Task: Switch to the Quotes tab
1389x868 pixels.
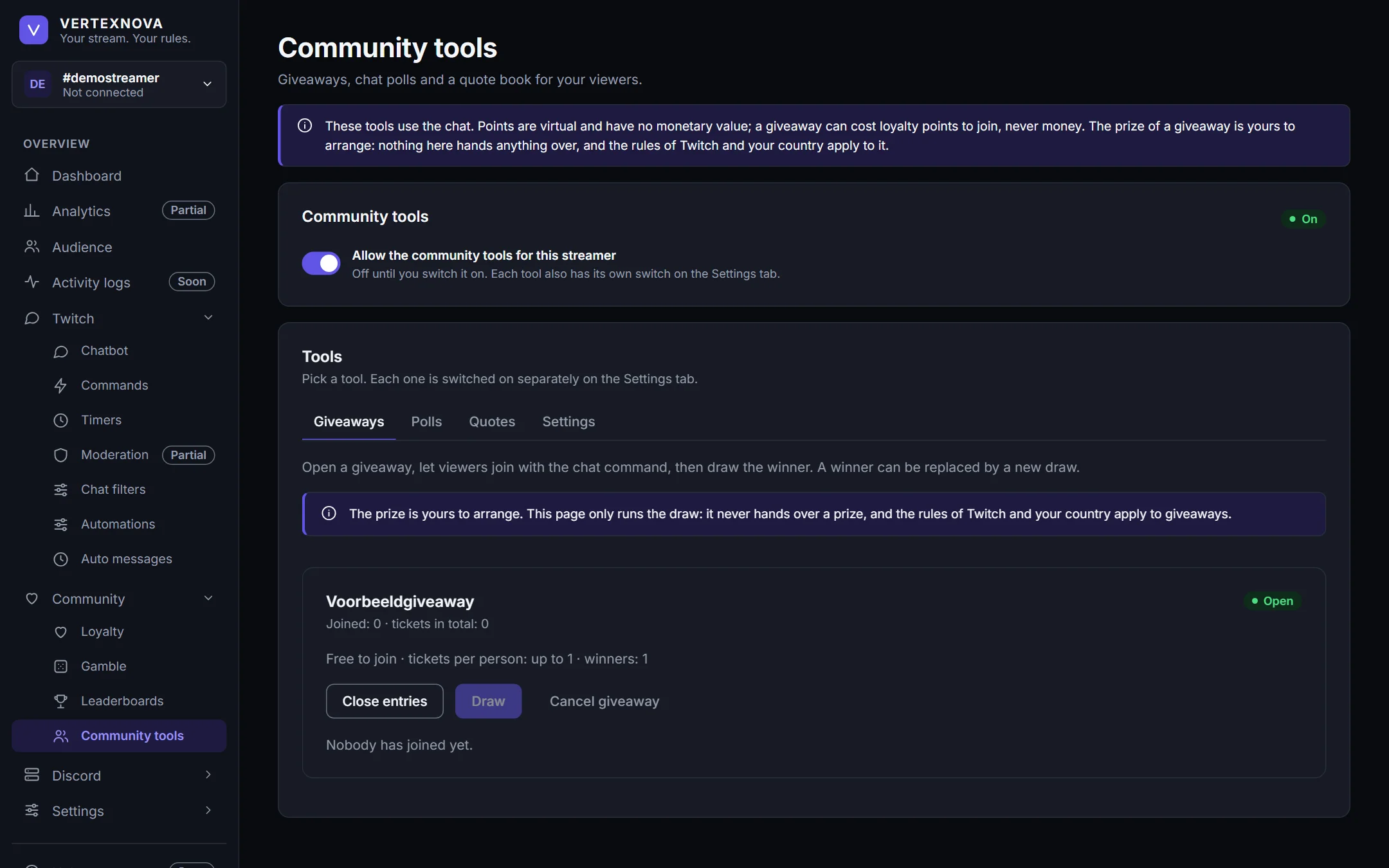Action: 492,422
